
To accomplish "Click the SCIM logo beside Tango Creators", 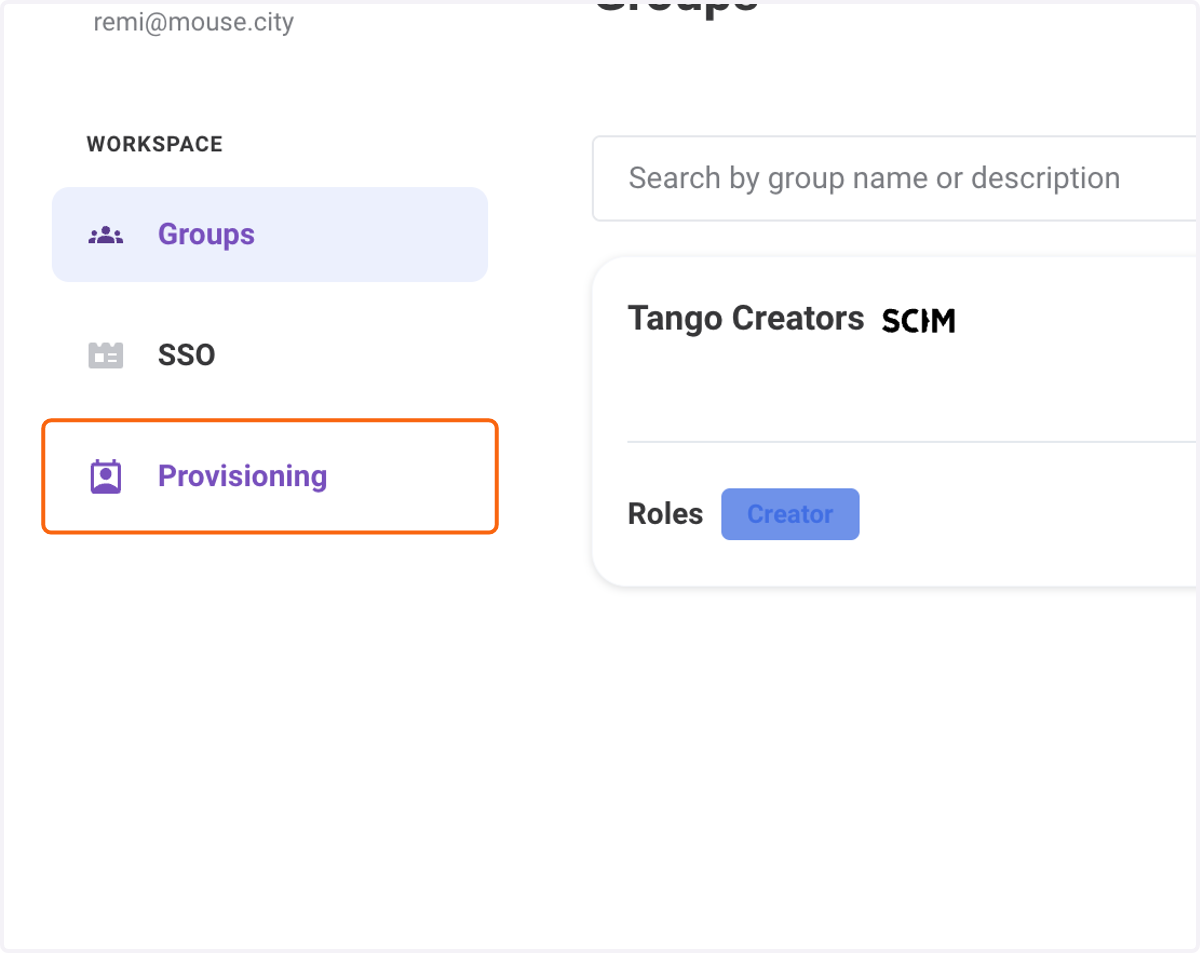I will point(918,320).
